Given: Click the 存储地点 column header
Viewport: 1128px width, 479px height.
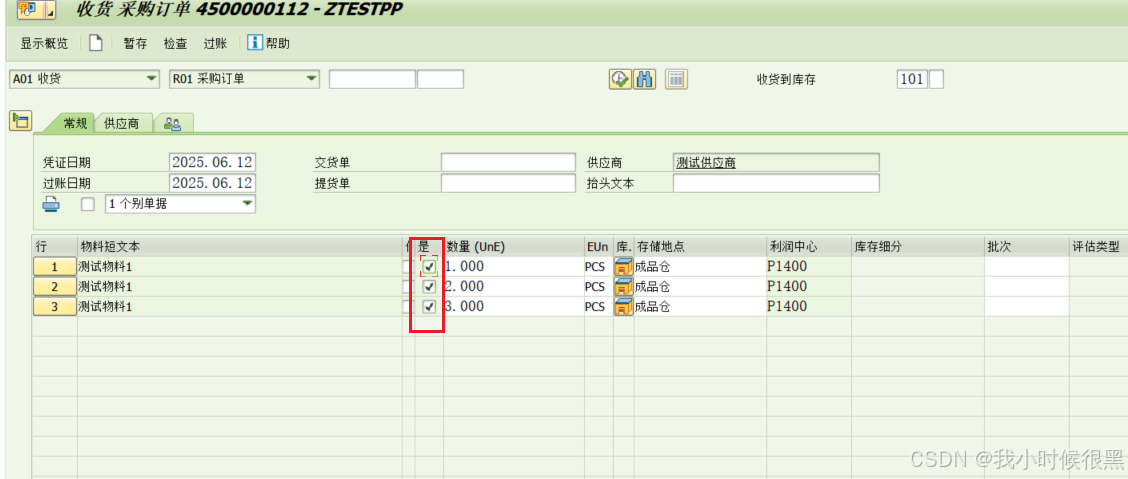Looking at the screenshot, I should (x=700, y=247).
